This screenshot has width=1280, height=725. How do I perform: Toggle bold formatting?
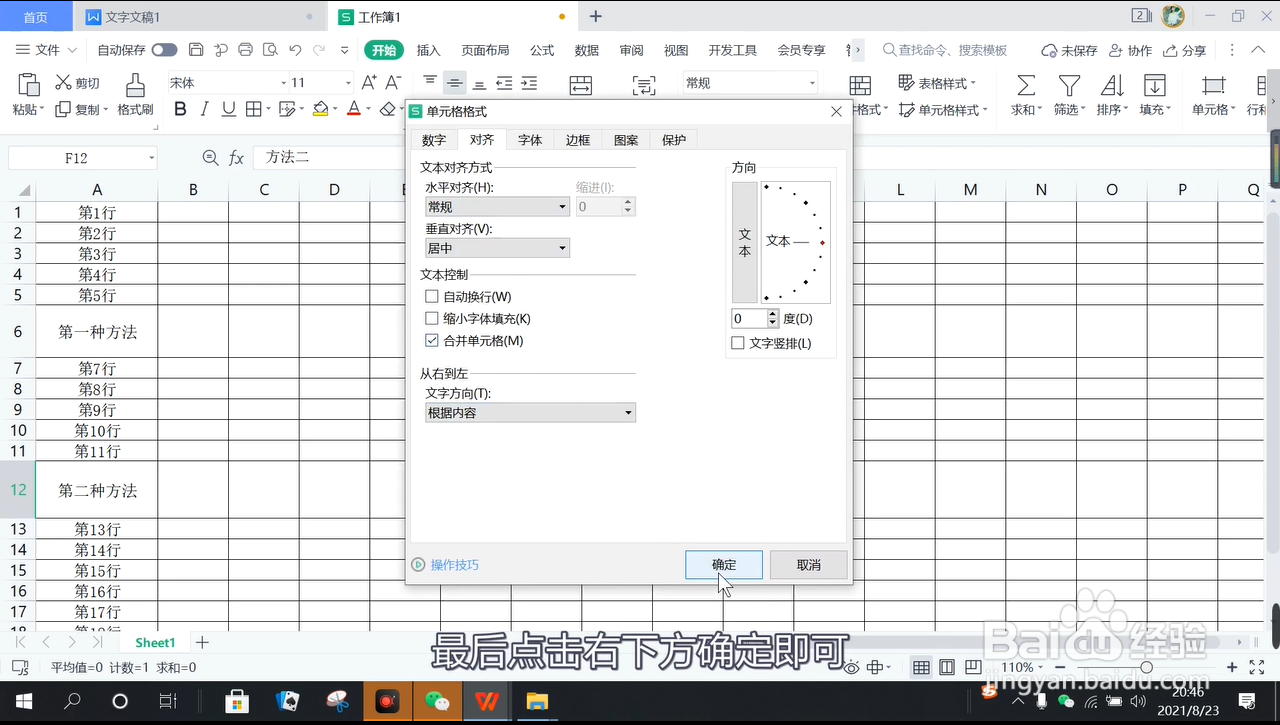[179, 109]
